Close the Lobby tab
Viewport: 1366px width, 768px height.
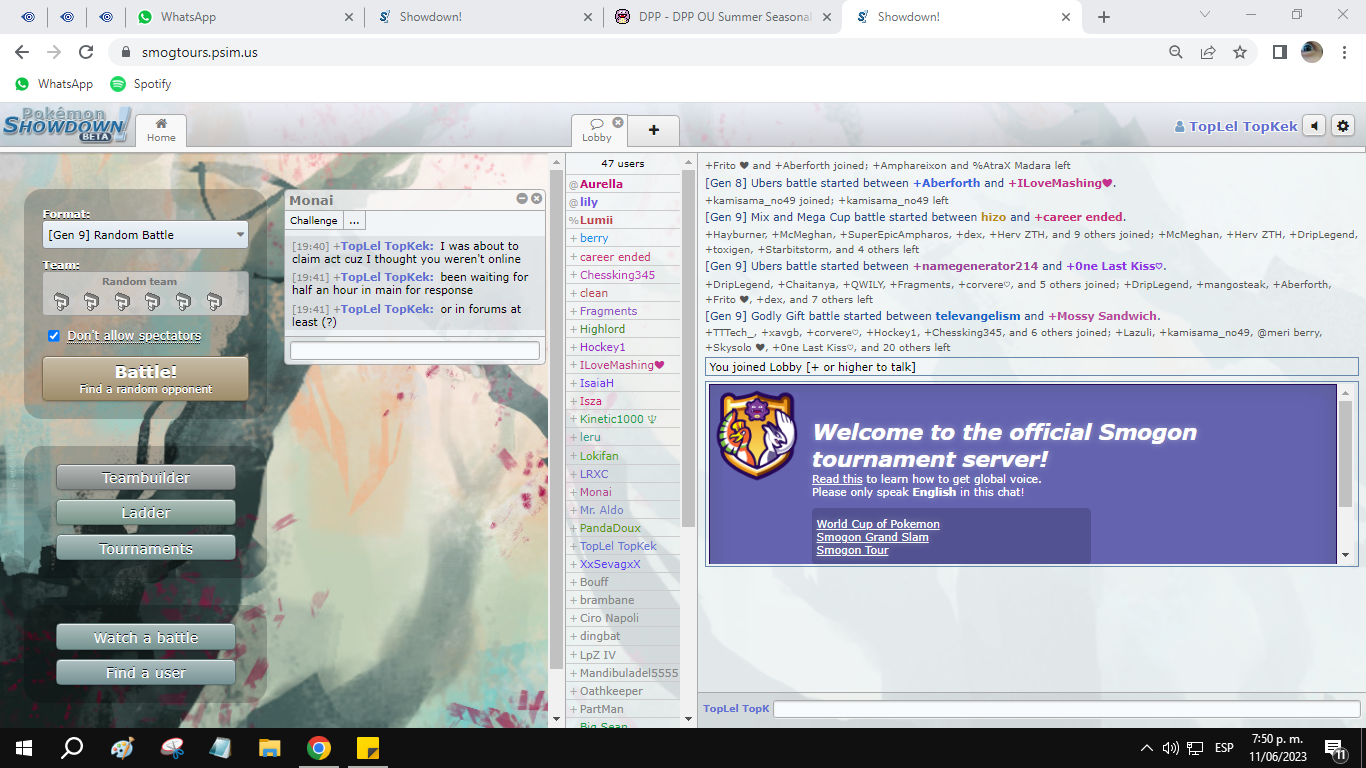click(x=618, y=123)
